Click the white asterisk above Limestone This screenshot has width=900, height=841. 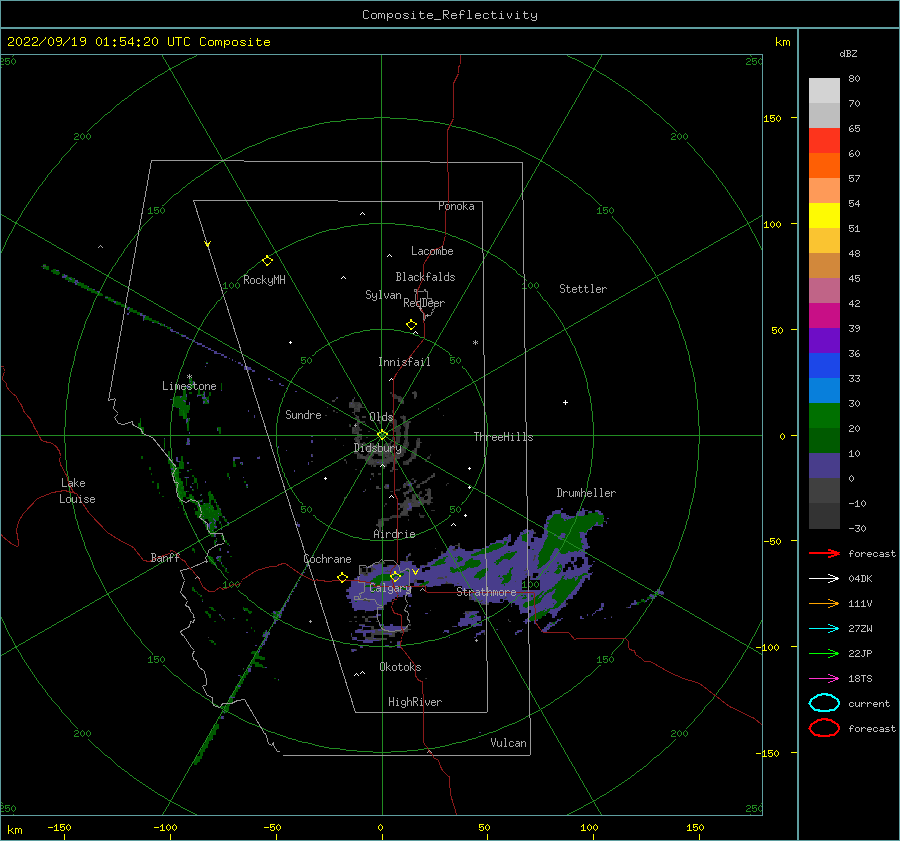point(189,377)
